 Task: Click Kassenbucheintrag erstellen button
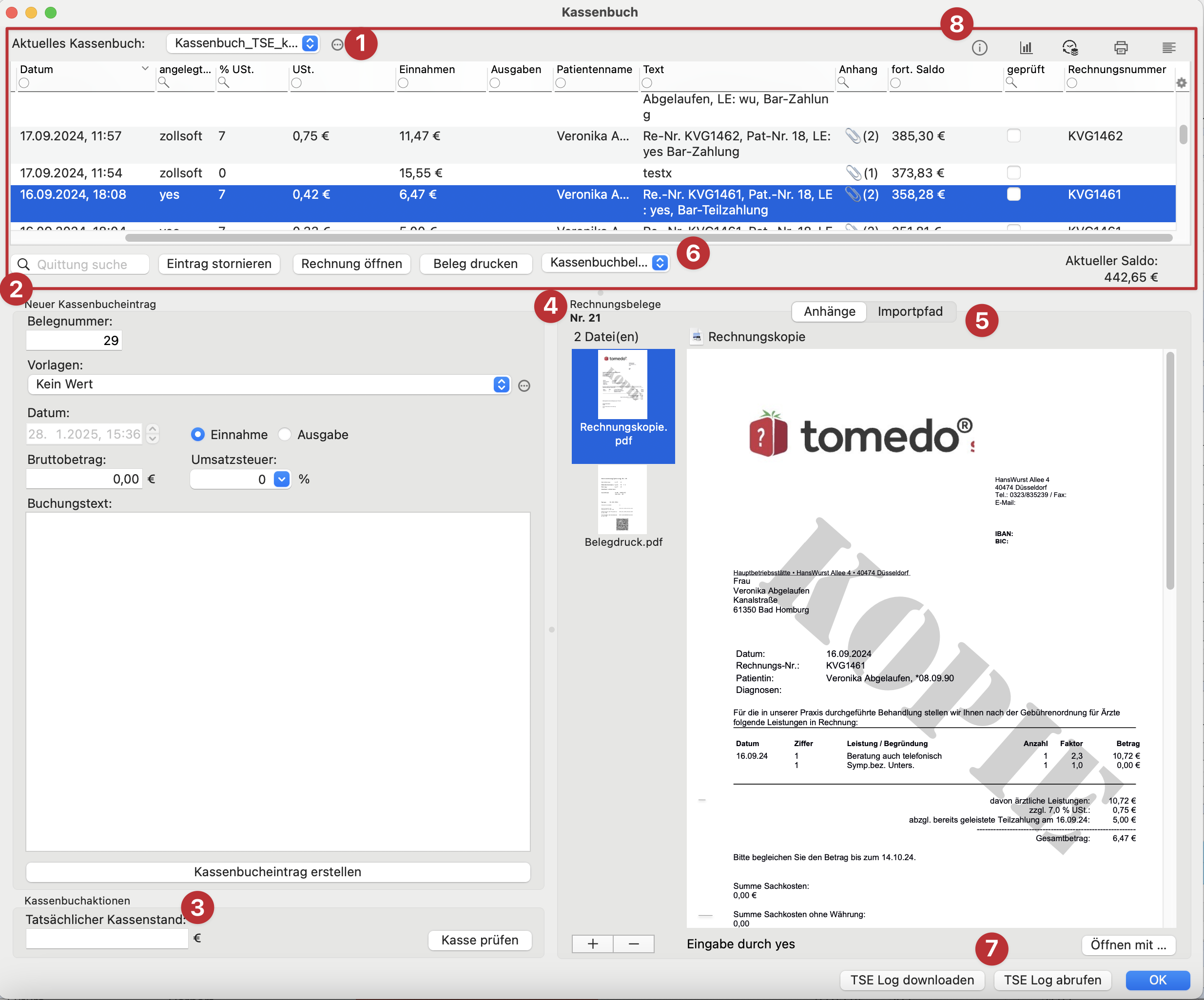[x=277, y=872]
